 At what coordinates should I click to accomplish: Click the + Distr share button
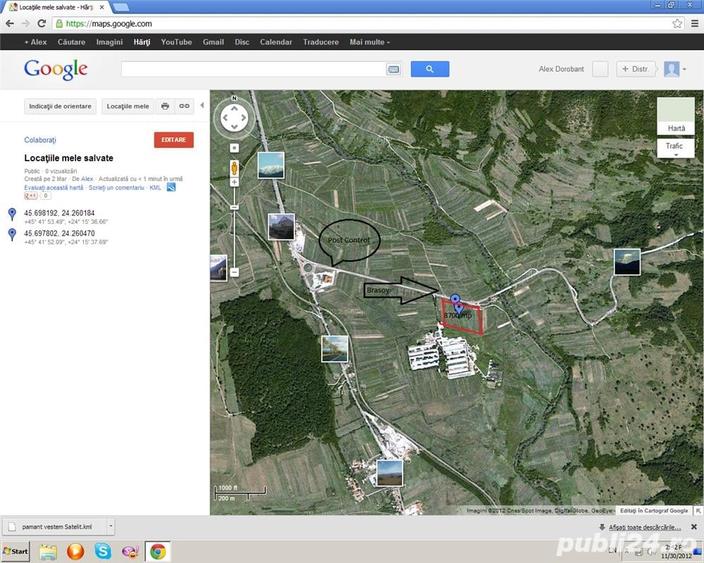click(x=635, y=69)
